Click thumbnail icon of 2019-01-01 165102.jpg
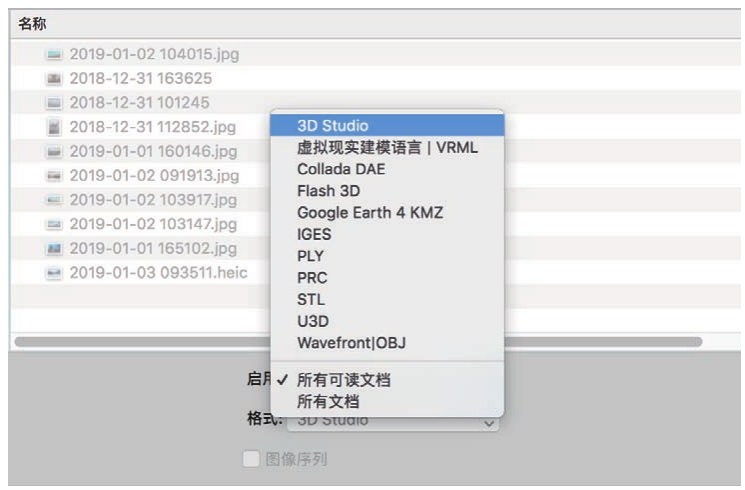The width and height of the screenshot is (745, 490). pyautogui.click(x=54, y=248)
